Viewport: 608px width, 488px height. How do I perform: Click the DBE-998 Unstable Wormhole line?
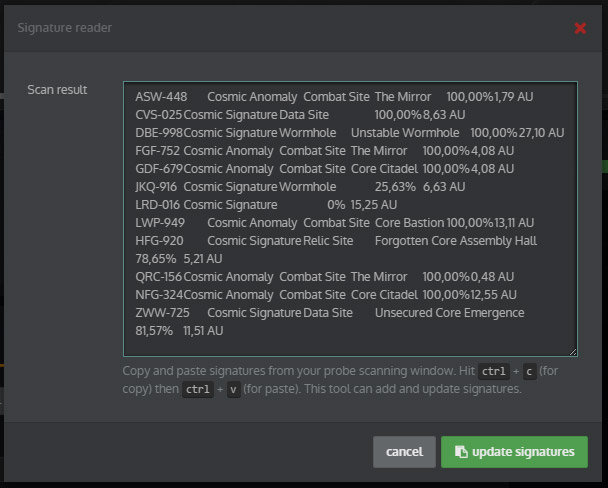[x=349, y=133]
